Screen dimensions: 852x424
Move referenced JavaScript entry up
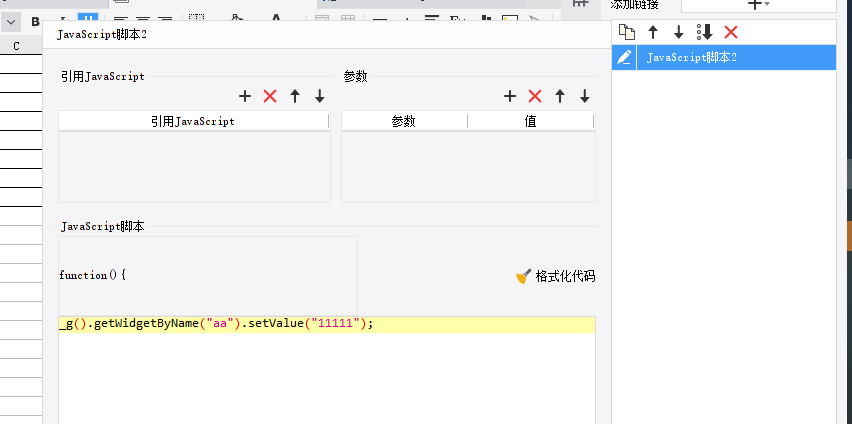pyautogui.click(x=295, y=96)
